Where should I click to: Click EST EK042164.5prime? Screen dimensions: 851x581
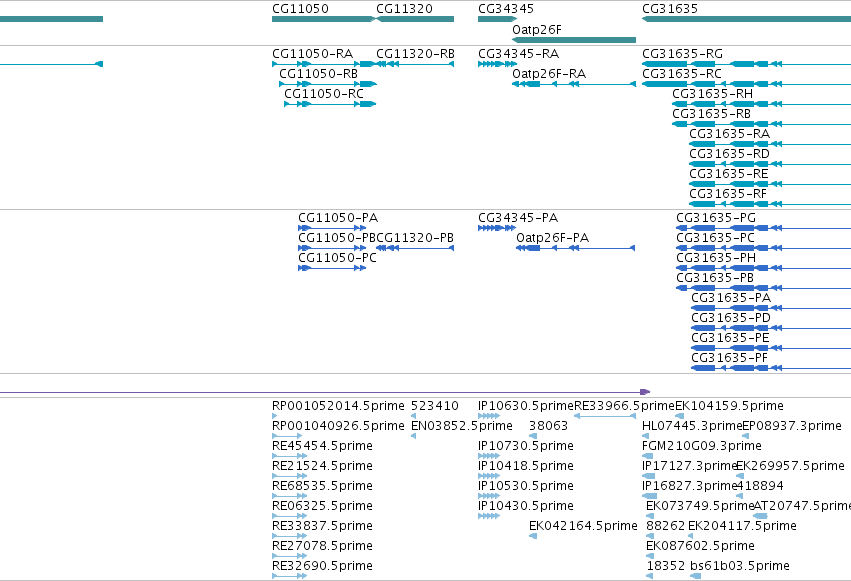point(583,527)
